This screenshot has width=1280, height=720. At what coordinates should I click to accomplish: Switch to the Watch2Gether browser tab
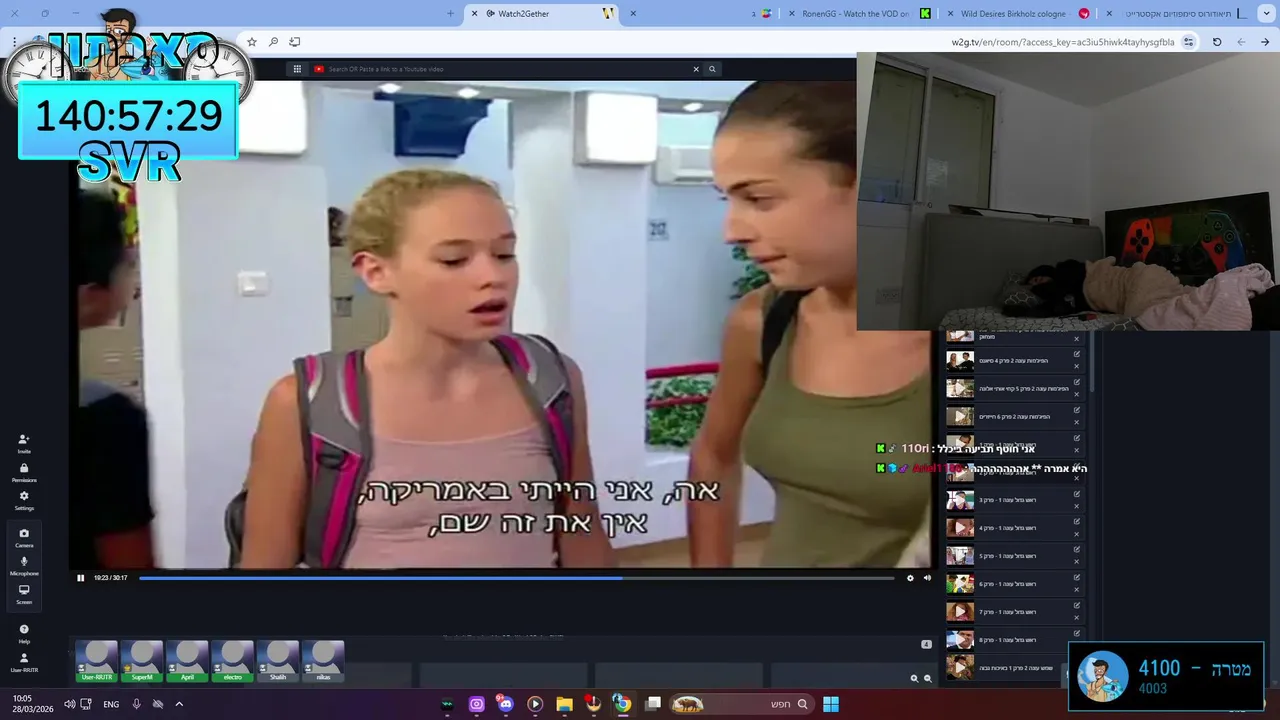[545, 13]
